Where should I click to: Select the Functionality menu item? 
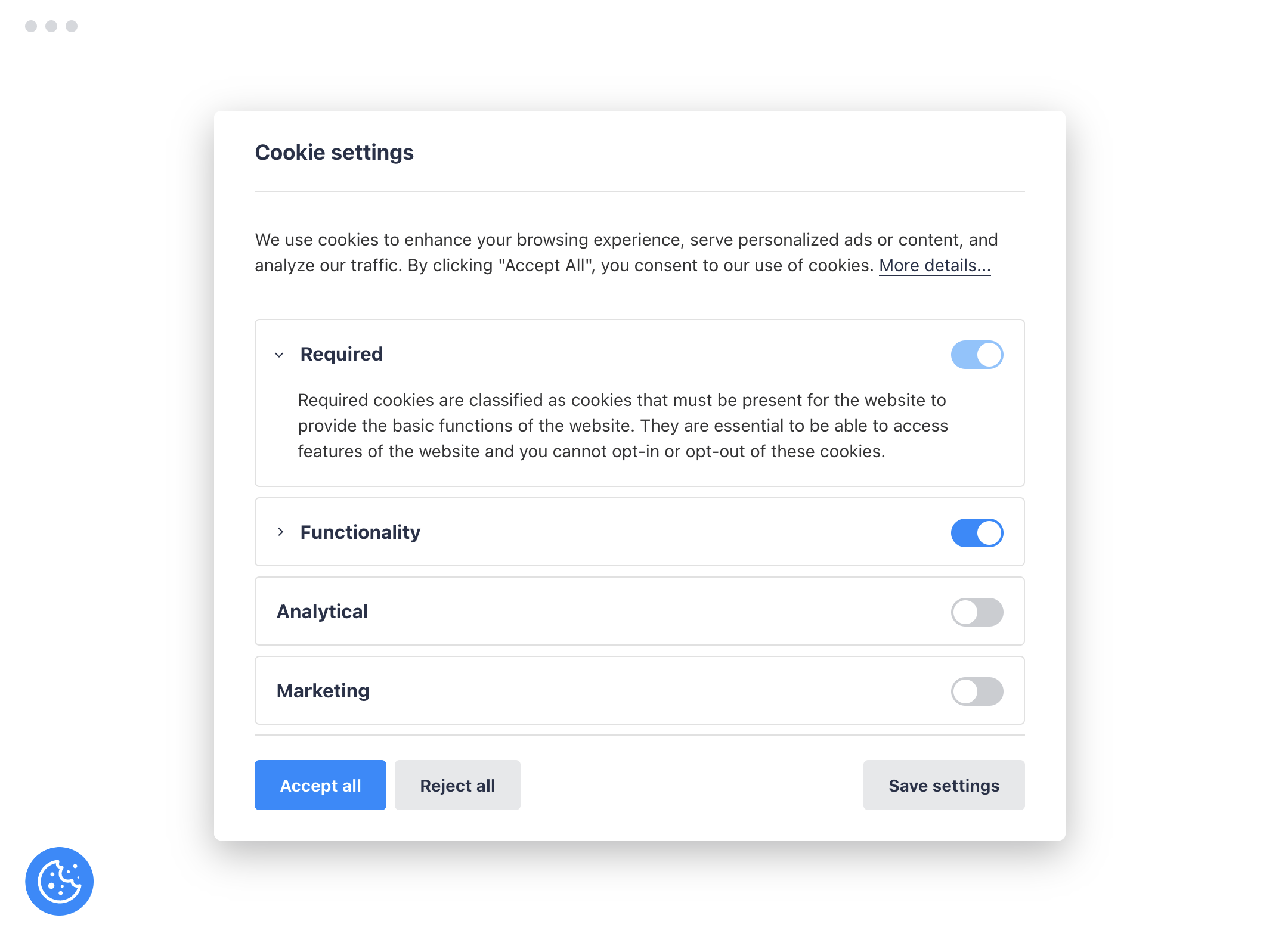(360, 532)
